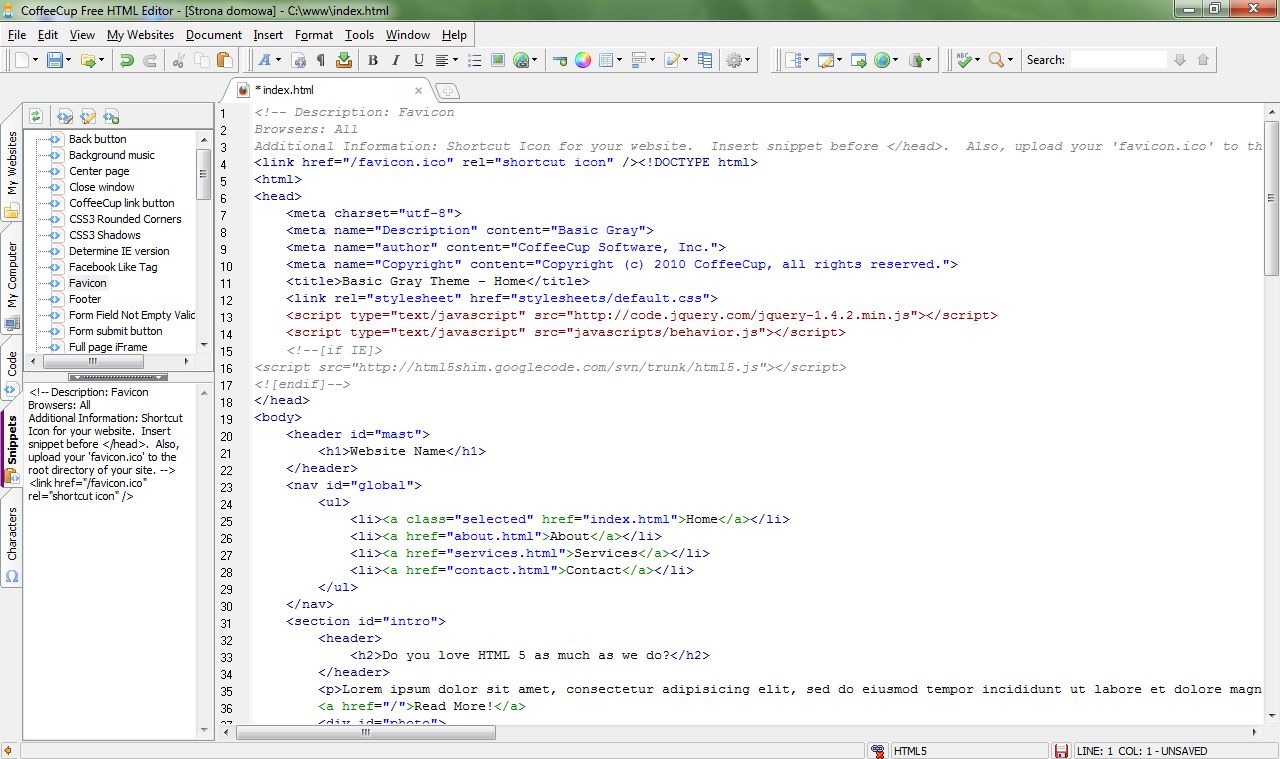
Task: Open the File menu
Action: point(17,34)
